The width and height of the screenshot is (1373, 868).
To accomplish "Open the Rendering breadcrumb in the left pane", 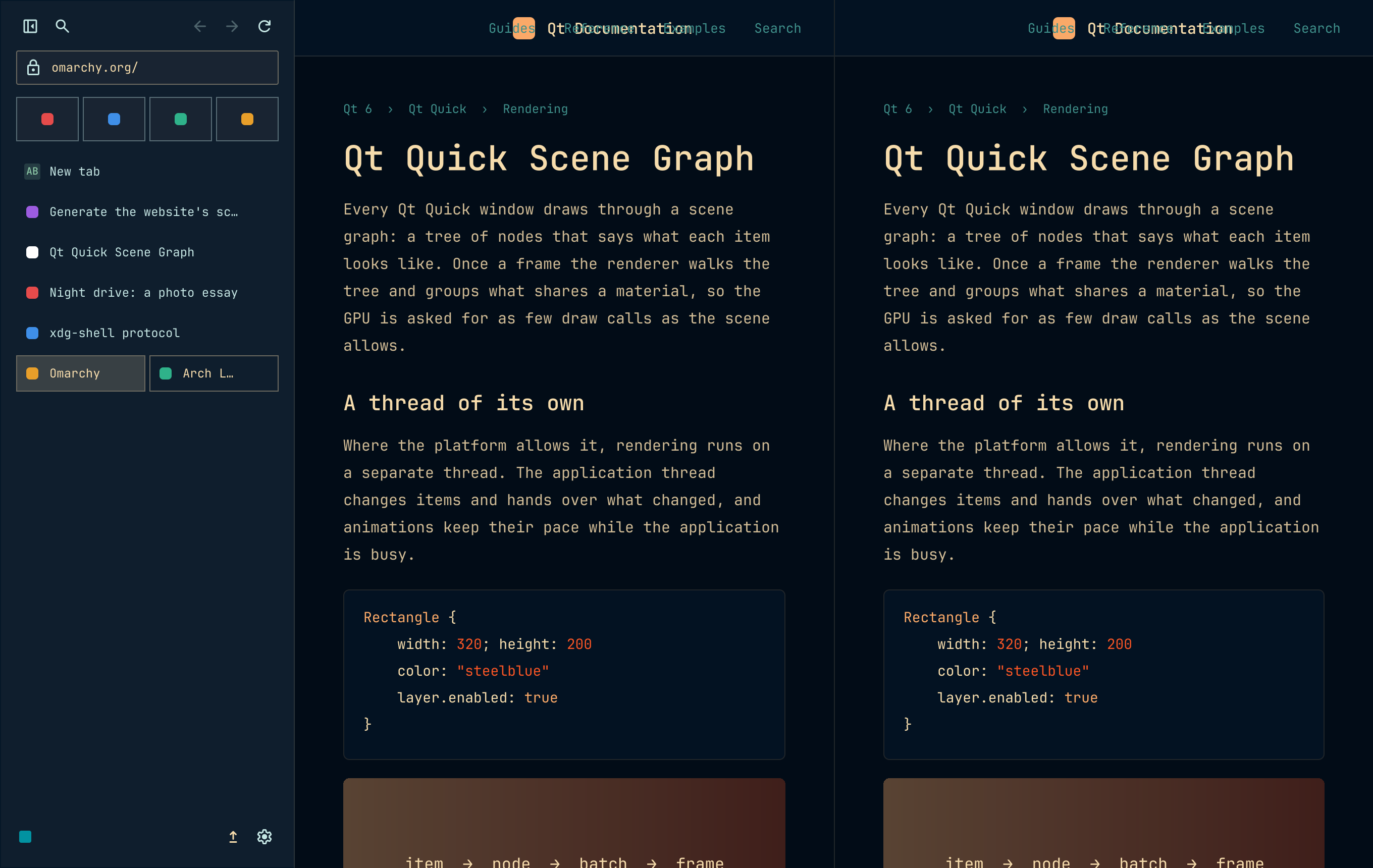I will [536, 109].
